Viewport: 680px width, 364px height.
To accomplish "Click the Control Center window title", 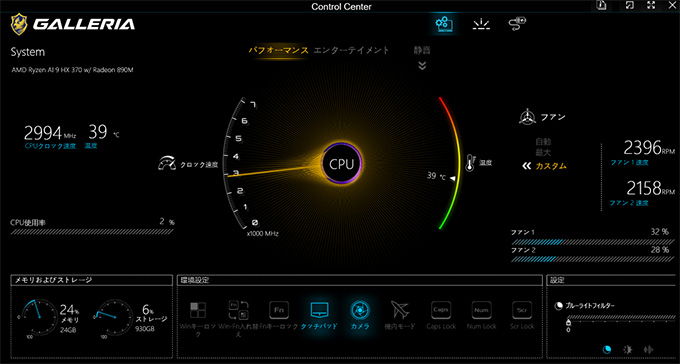I will click(x=341, y=6).
